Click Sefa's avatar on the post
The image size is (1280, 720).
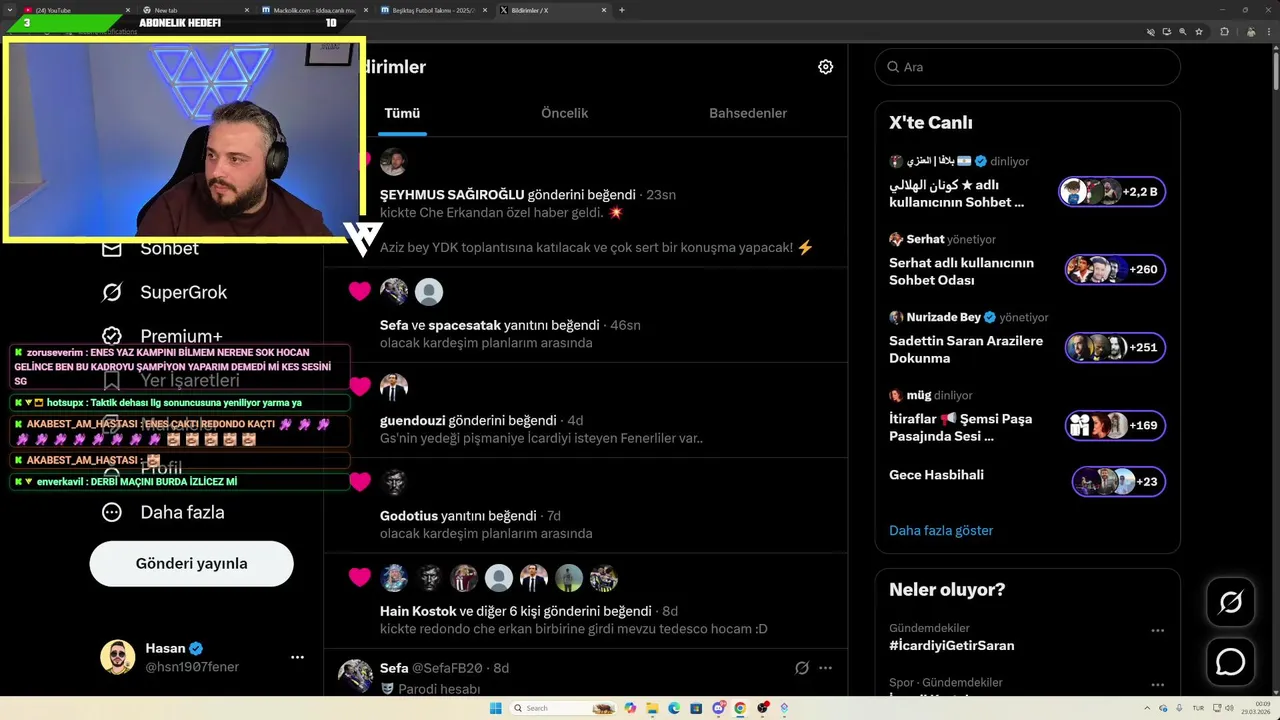tap(355, 677)
